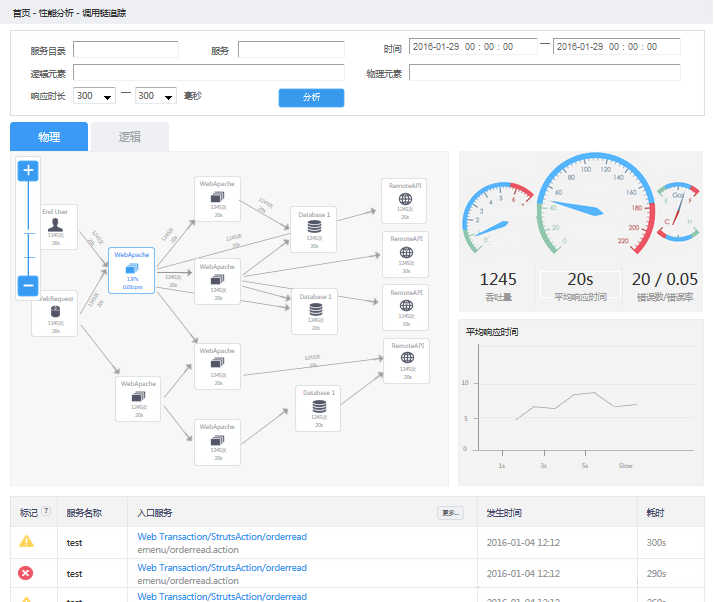The width and height of the screenshot is (714, 602).
Task: Click the start time date field
Action: pos(473,46)
